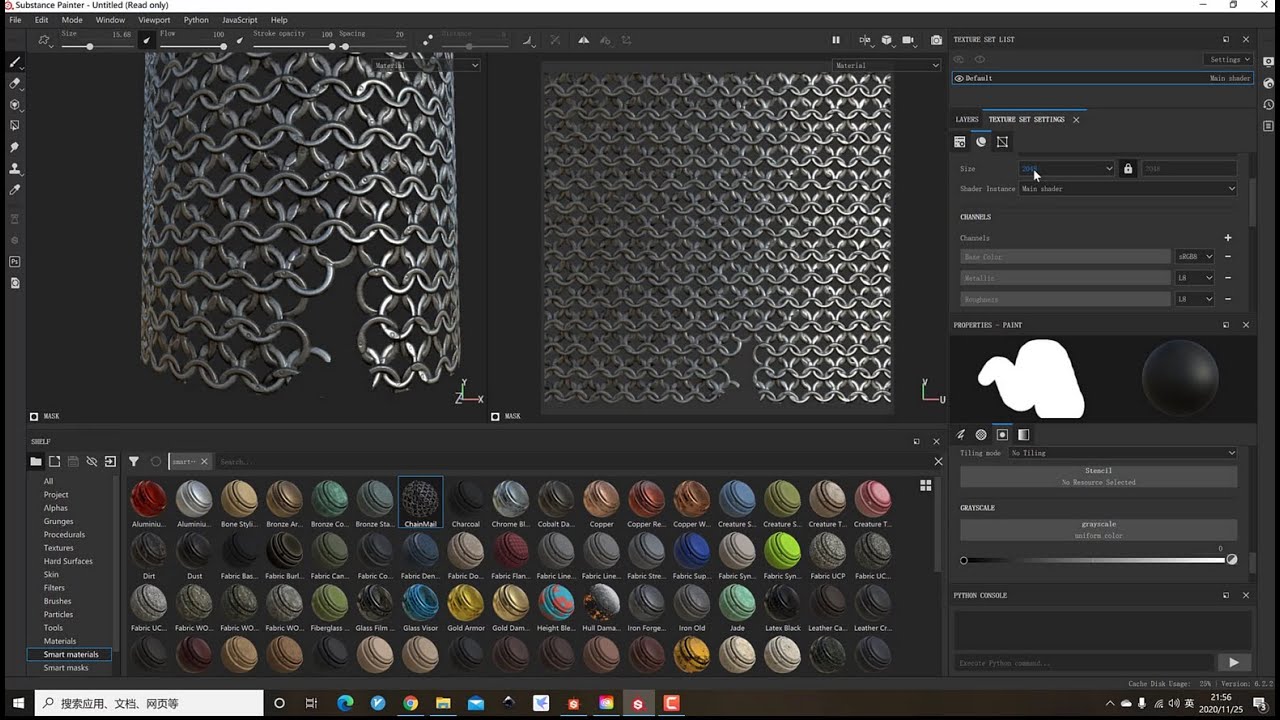The width and height of the screenshot is (1280, 720).
Task: Open alpha properties tab icon in Properties
Action: 981,434
